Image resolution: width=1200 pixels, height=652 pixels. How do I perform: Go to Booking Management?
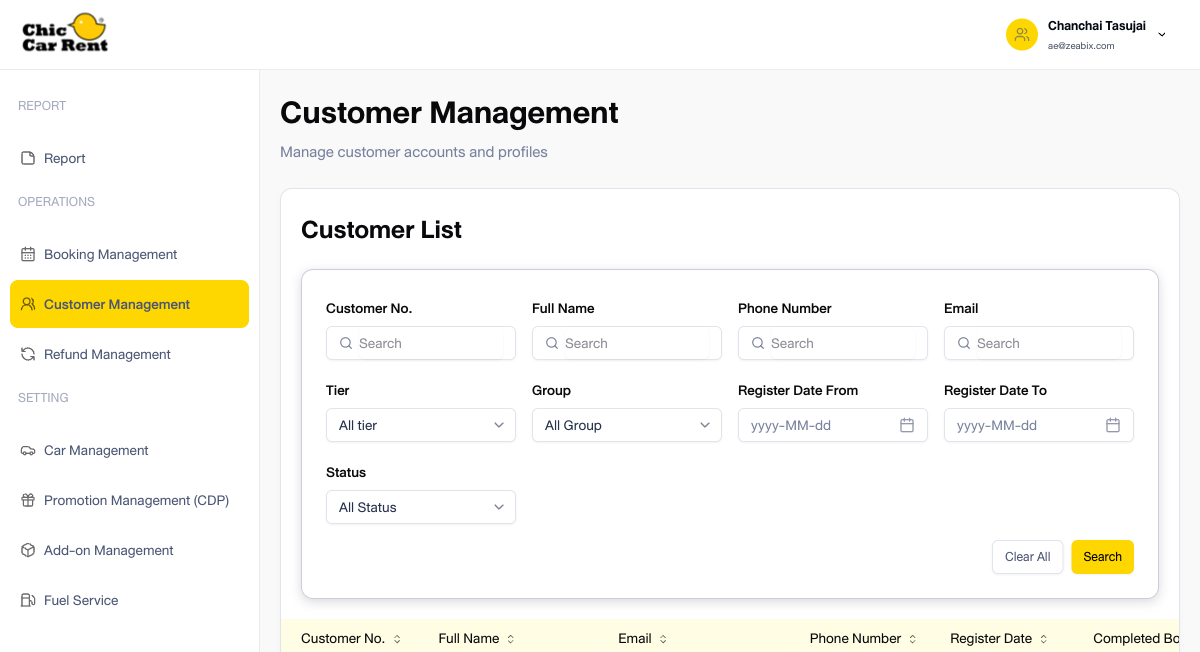[129, 254]
